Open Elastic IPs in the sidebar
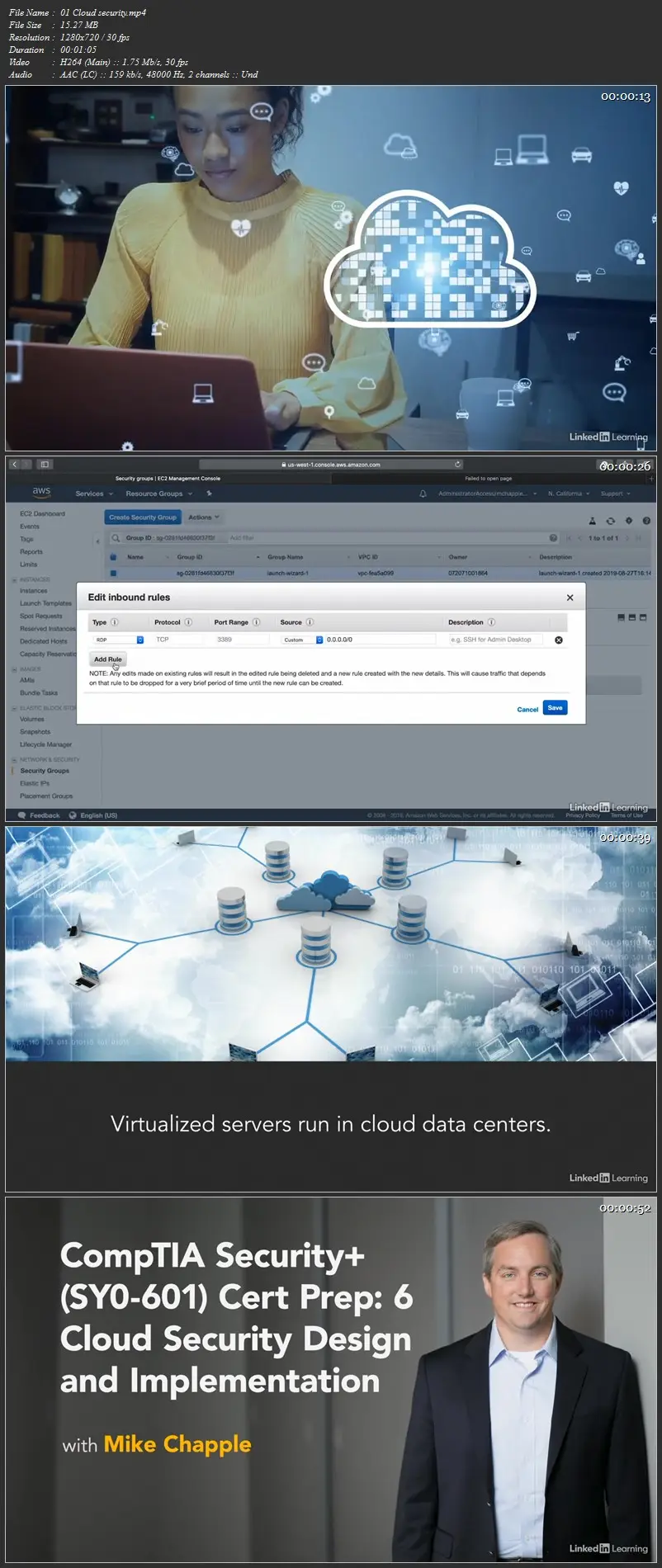This screenshot has width=662, height=1568. (x=35, y=783)
